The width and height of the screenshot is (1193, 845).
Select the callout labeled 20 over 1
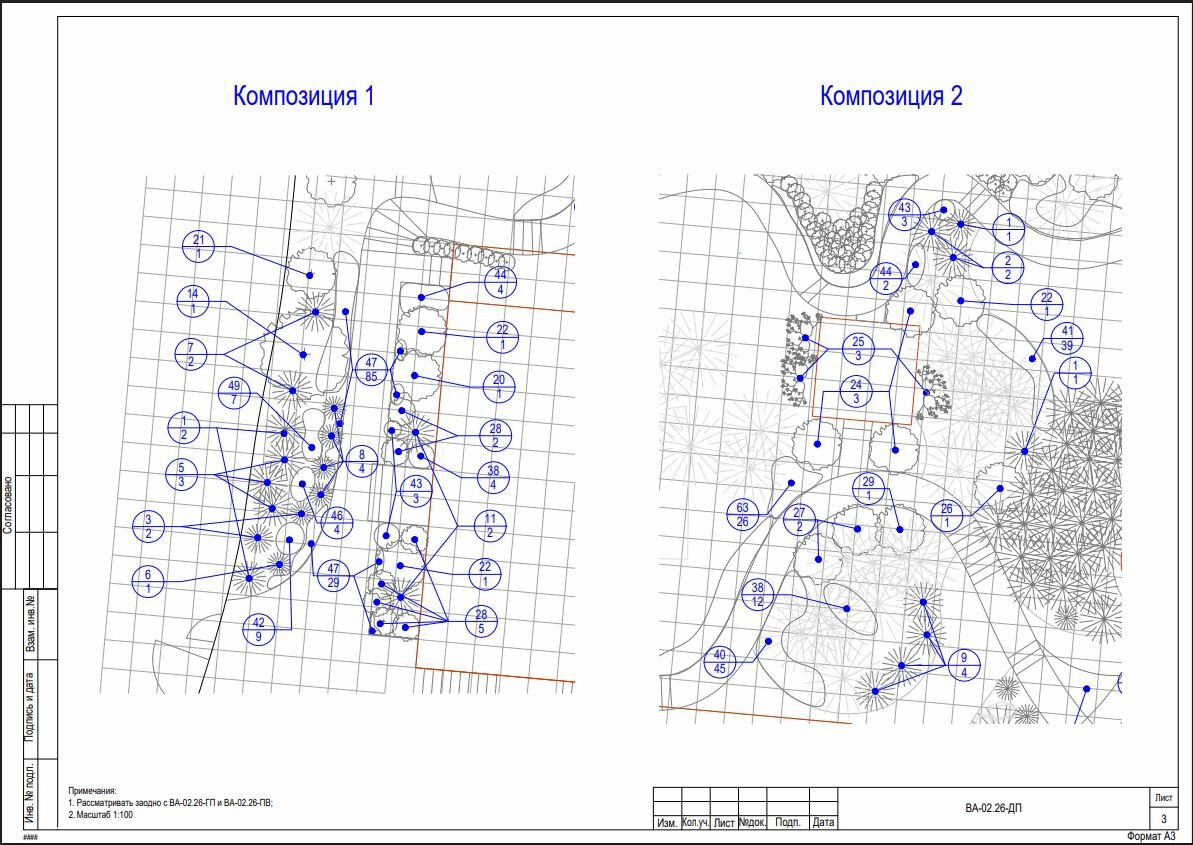pos(498,386)
